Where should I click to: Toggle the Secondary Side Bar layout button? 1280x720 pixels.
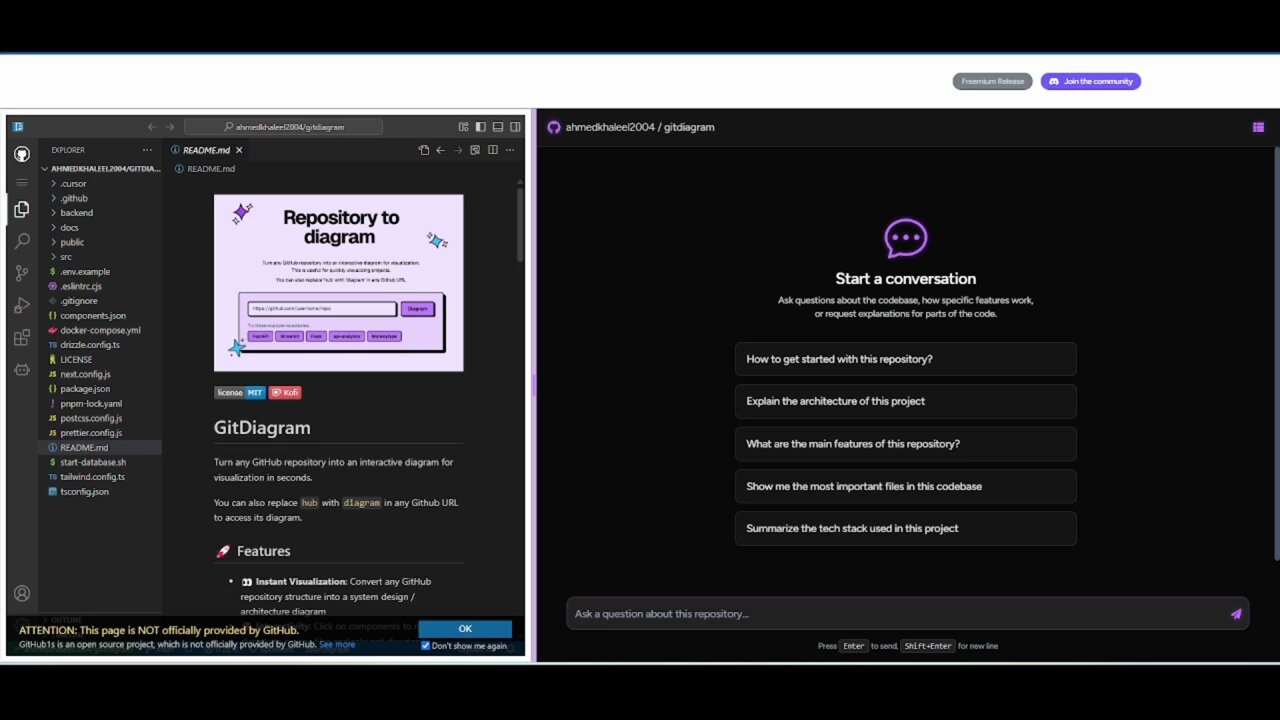(x=515, y=127)
